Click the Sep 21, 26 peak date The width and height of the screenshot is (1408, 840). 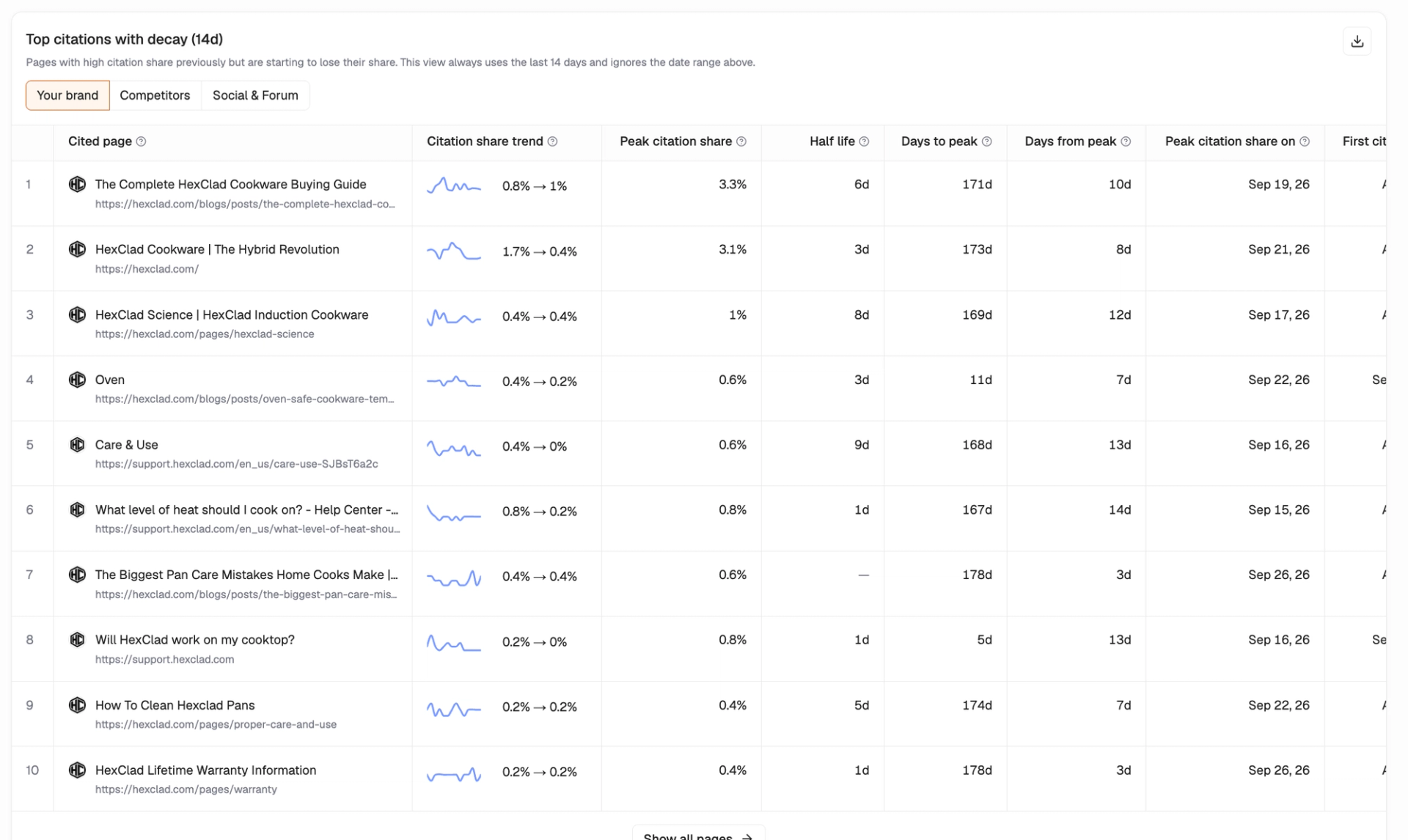1279,250
